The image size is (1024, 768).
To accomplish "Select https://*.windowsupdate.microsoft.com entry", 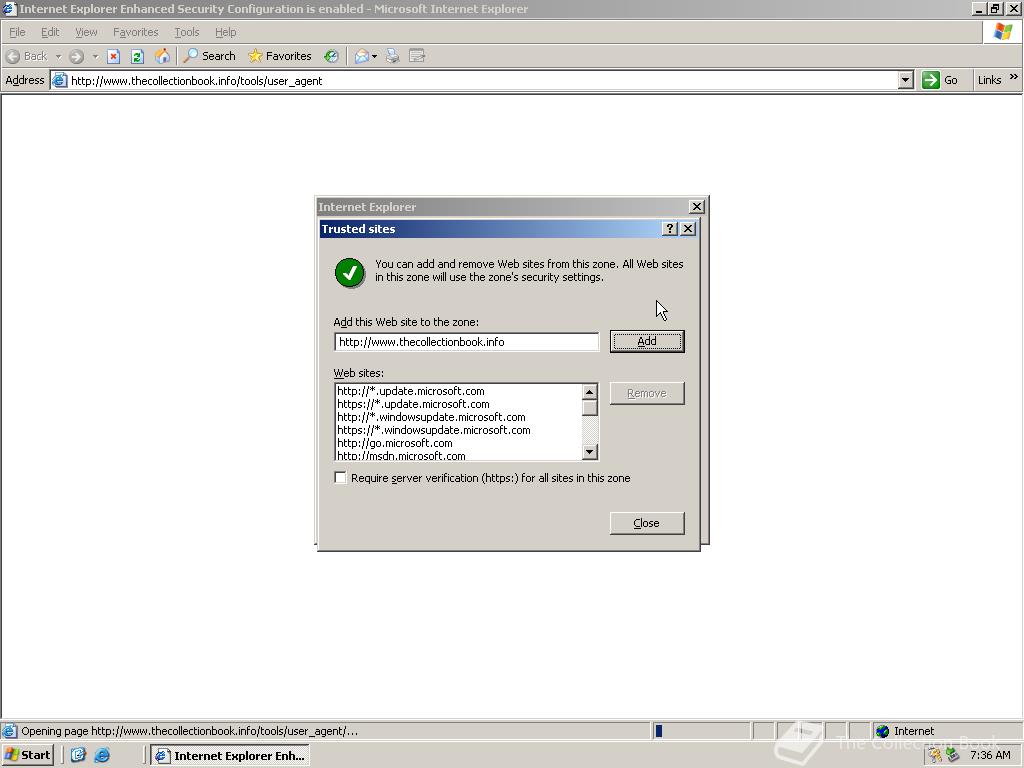I will coord(434,430).
